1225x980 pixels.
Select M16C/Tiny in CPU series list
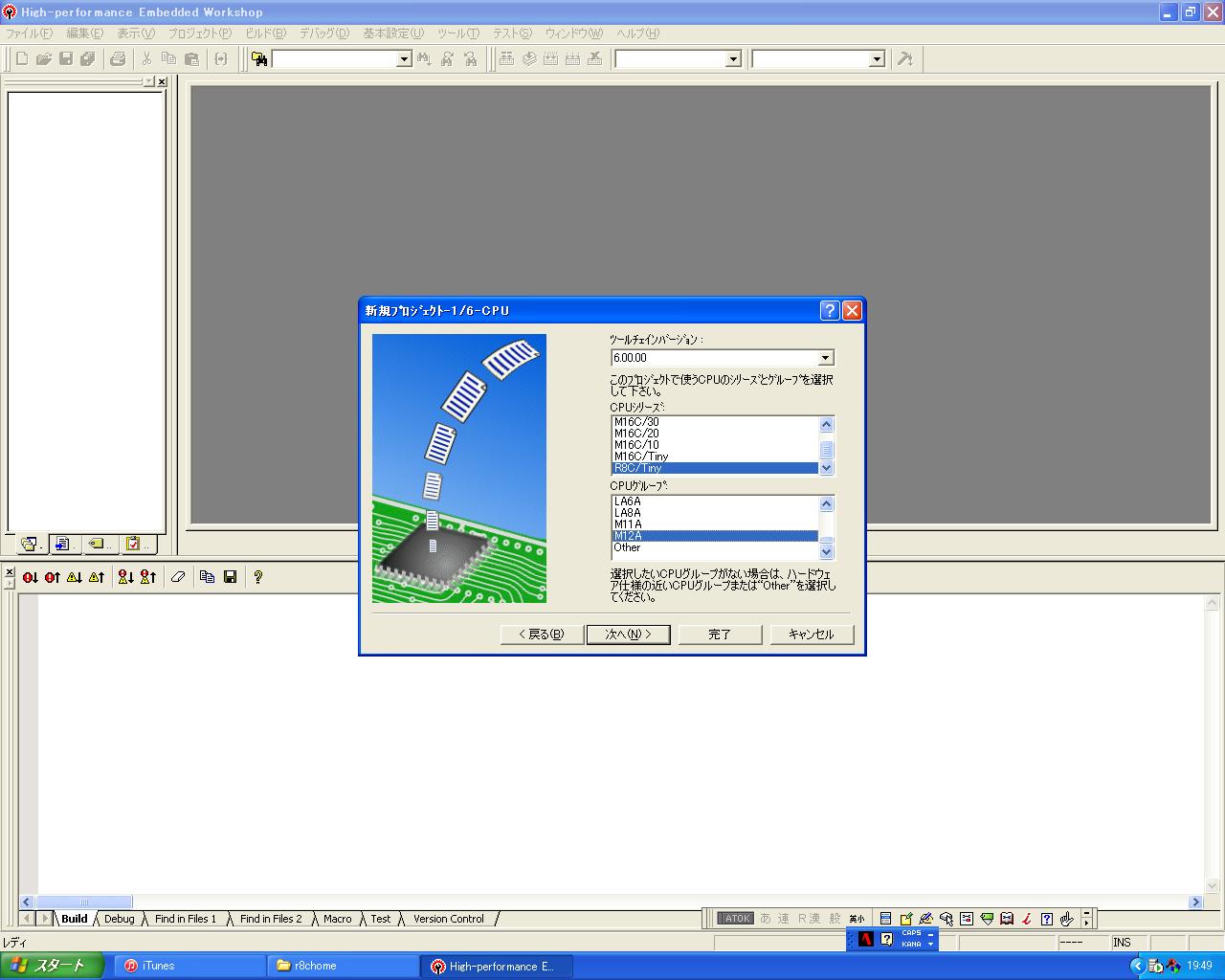[641, 457]
